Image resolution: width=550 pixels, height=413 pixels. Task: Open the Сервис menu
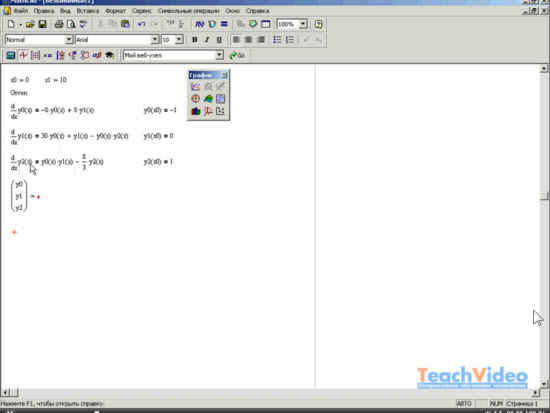pos(142,11)
